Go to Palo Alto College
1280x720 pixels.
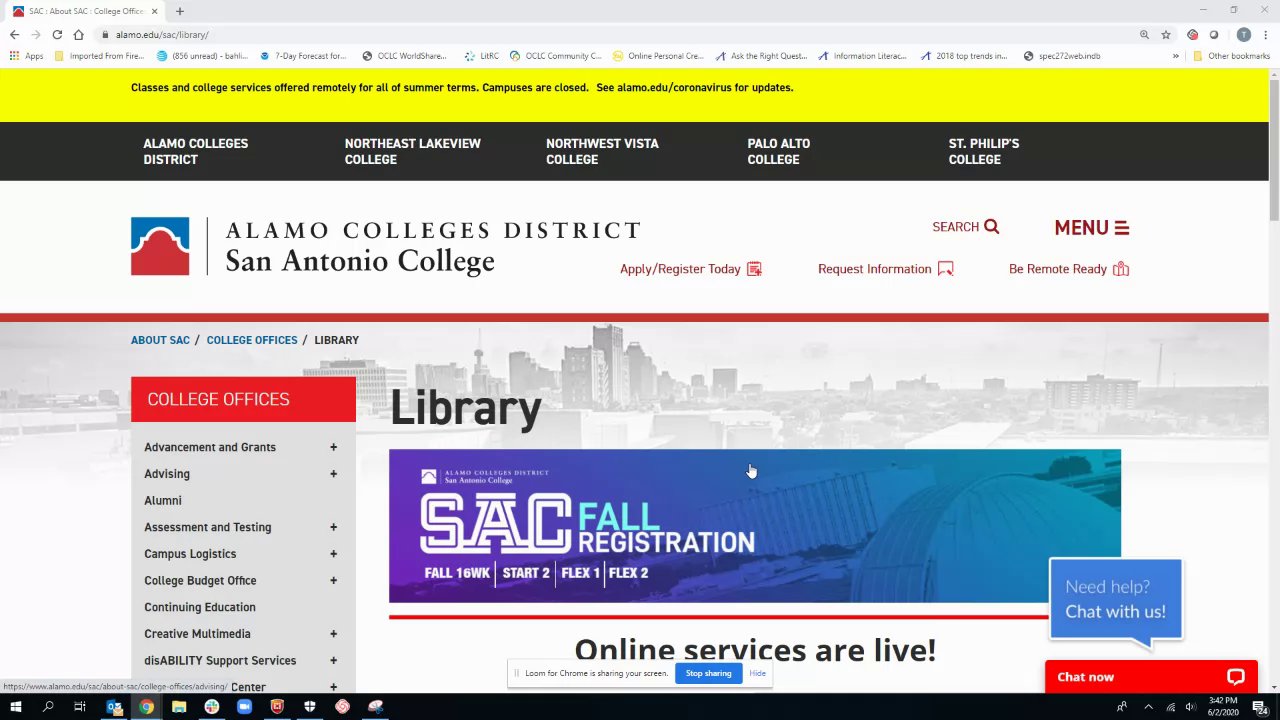[778, 151]
